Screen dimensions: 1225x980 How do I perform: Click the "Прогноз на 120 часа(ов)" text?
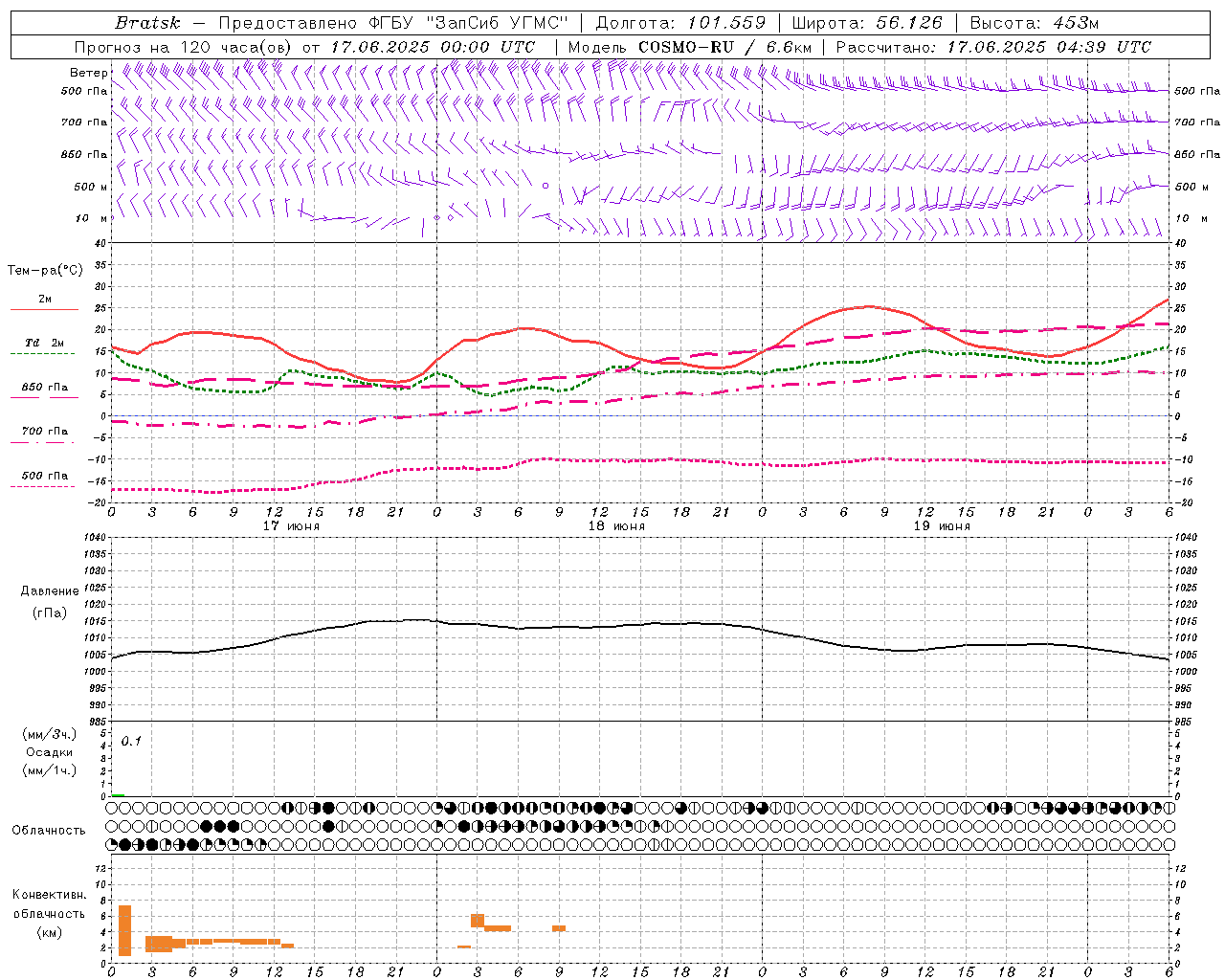click(185, 47)
